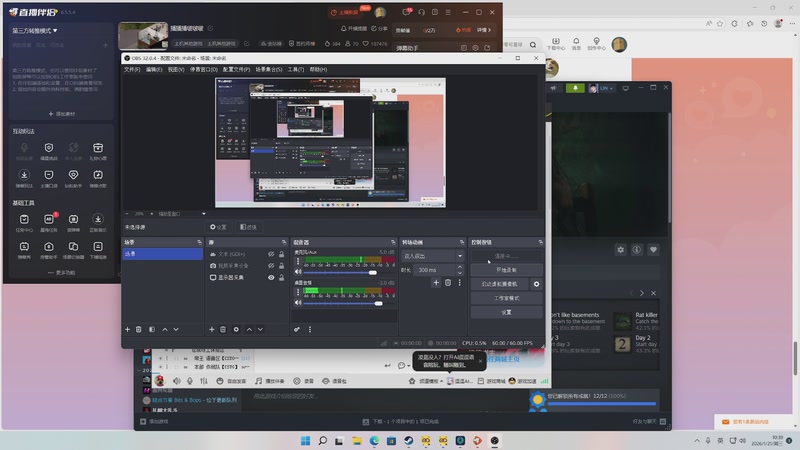Viewport: 800px width, 450px height.
Task: Toggle 工作室模式 studio mode button
Action: click(506, 298)
